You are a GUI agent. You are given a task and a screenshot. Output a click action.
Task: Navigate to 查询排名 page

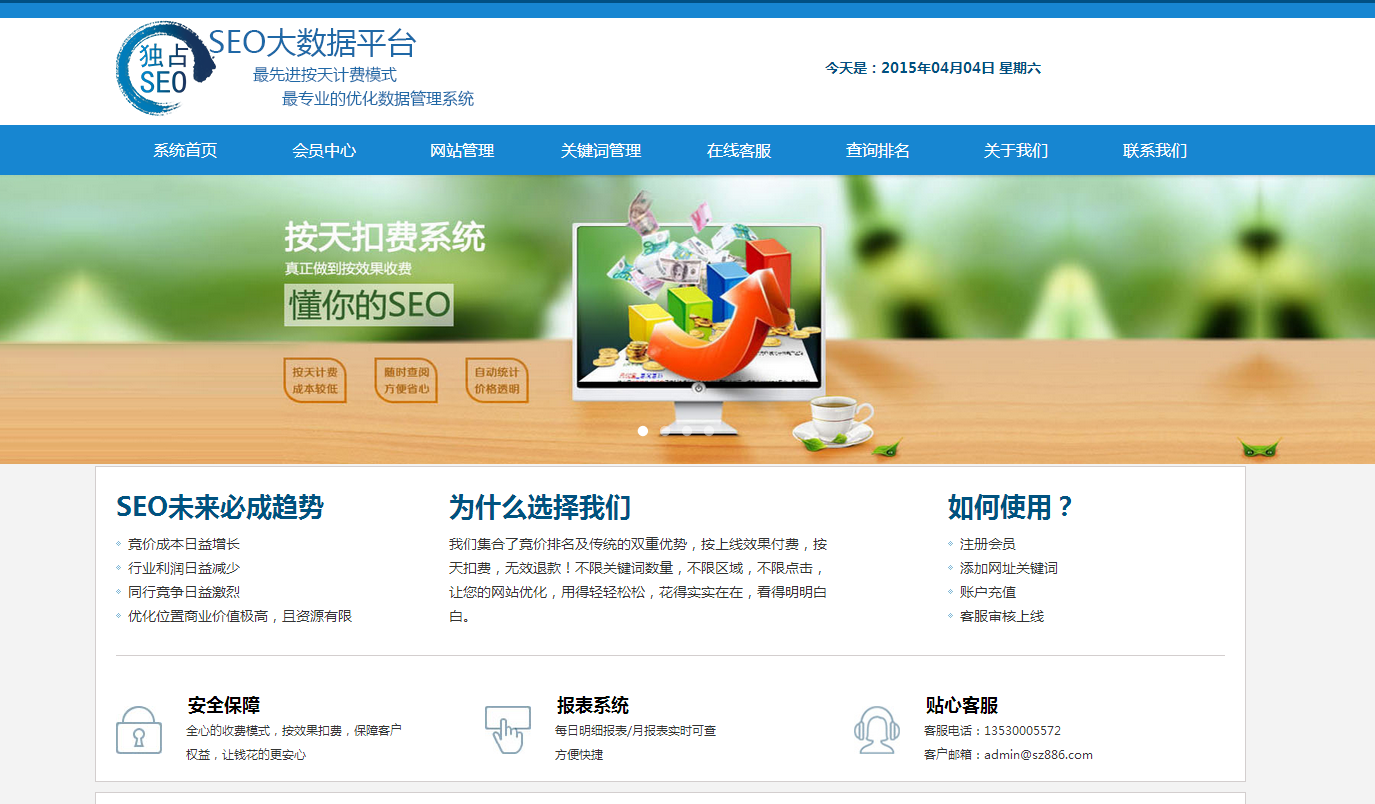878,151
